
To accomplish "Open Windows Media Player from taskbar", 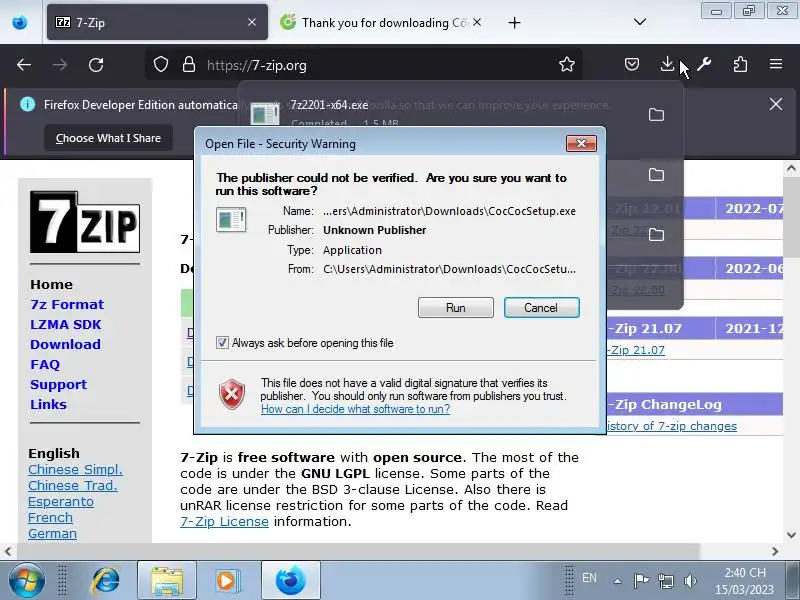I will click(228, 580).
